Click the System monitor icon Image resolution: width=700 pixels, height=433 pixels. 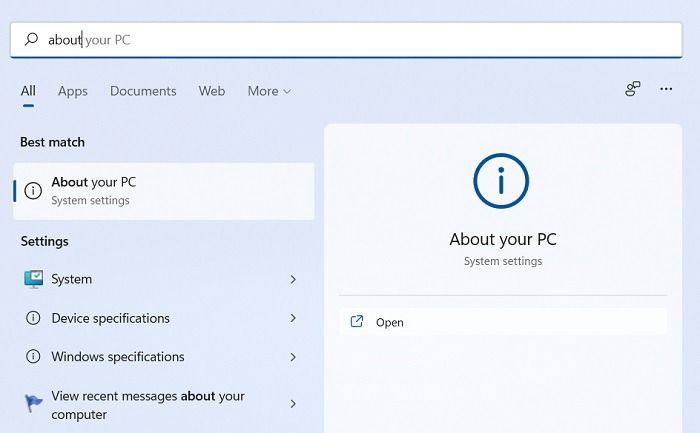point(33,279)
